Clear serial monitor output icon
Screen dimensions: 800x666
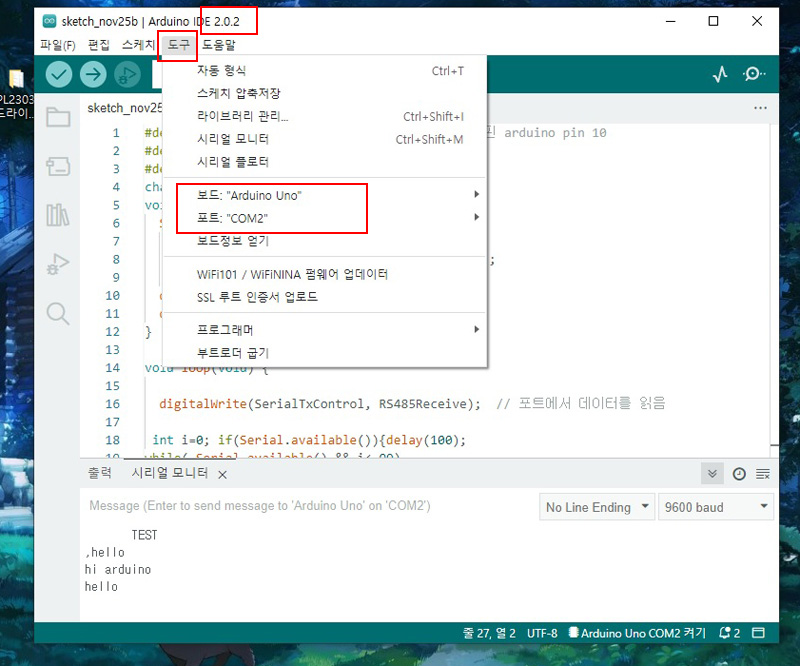(763, 474)
